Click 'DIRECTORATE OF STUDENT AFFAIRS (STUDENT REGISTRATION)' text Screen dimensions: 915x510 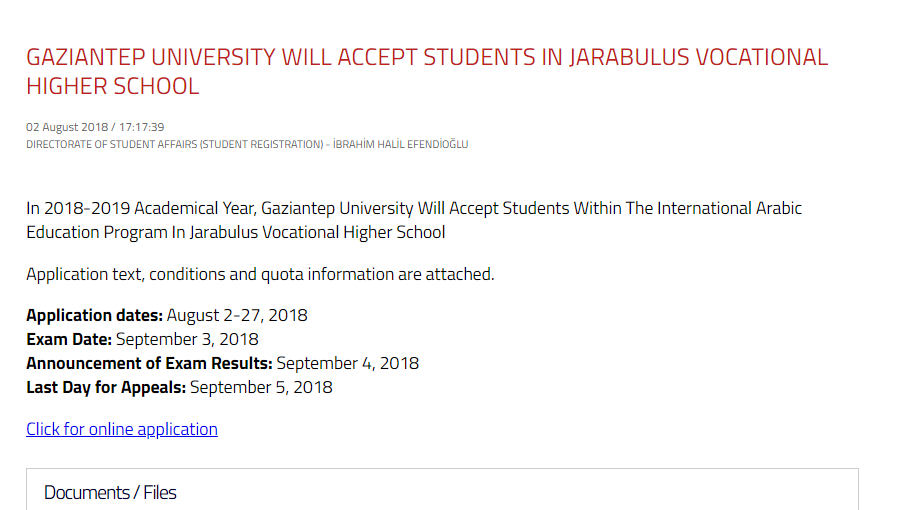click(x=174, y=144)
